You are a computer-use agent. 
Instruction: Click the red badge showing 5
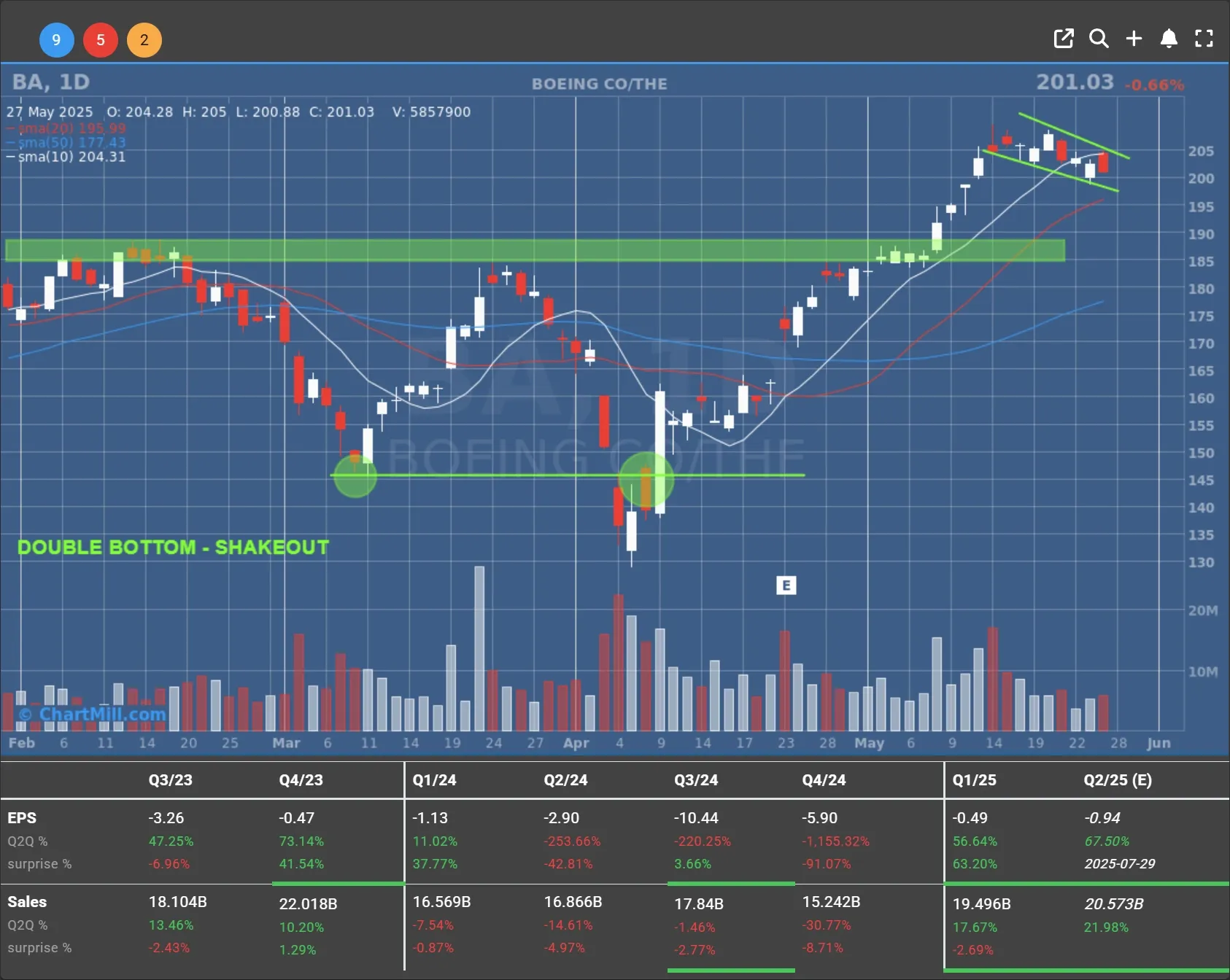pyautogui.click(x=101, y=39)
